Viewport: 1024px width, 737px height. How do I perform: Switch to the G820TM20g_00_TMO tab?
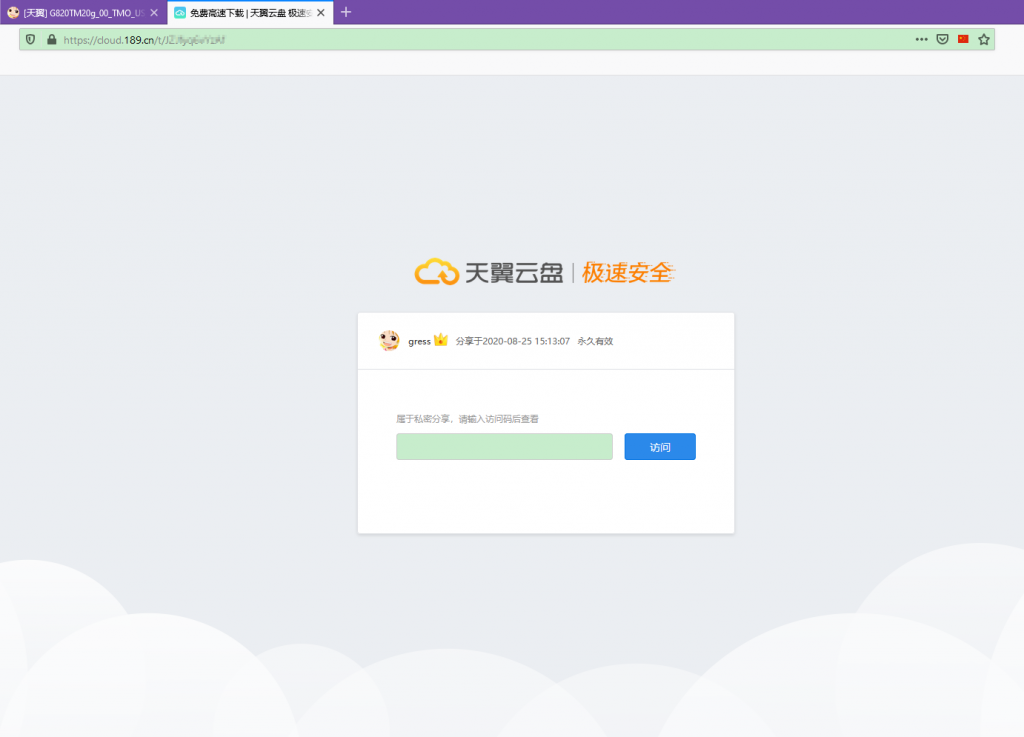pyautogui.click(x=84, y=12)
